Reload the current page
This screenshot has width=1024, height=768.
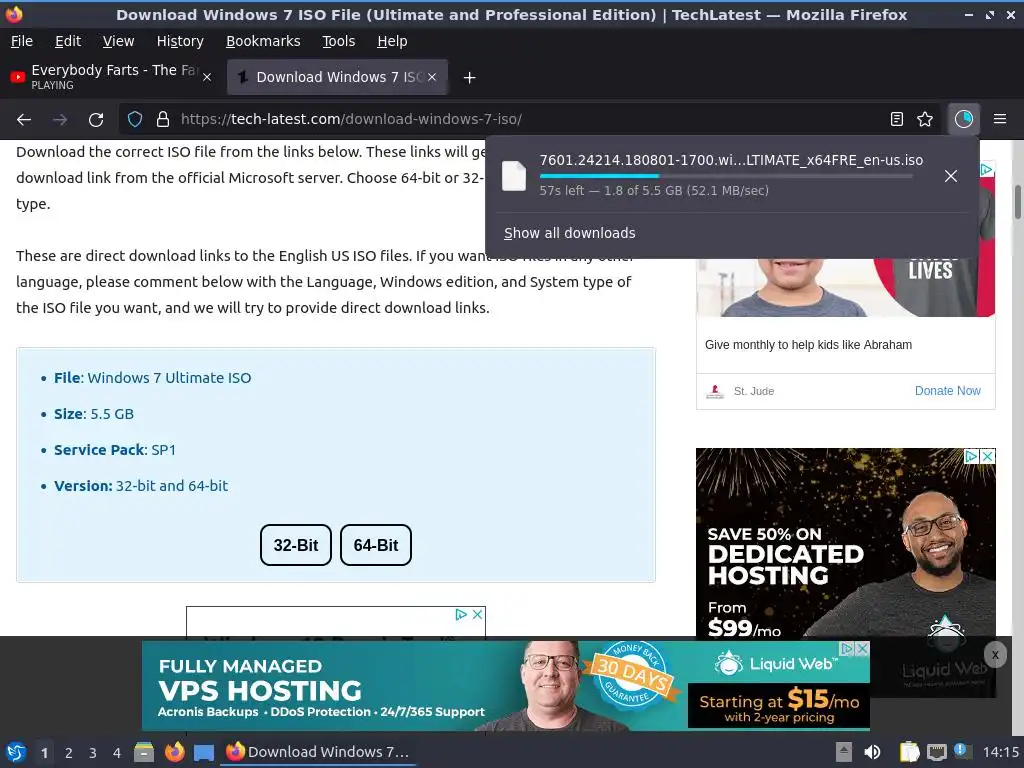[x=96, y=120]
